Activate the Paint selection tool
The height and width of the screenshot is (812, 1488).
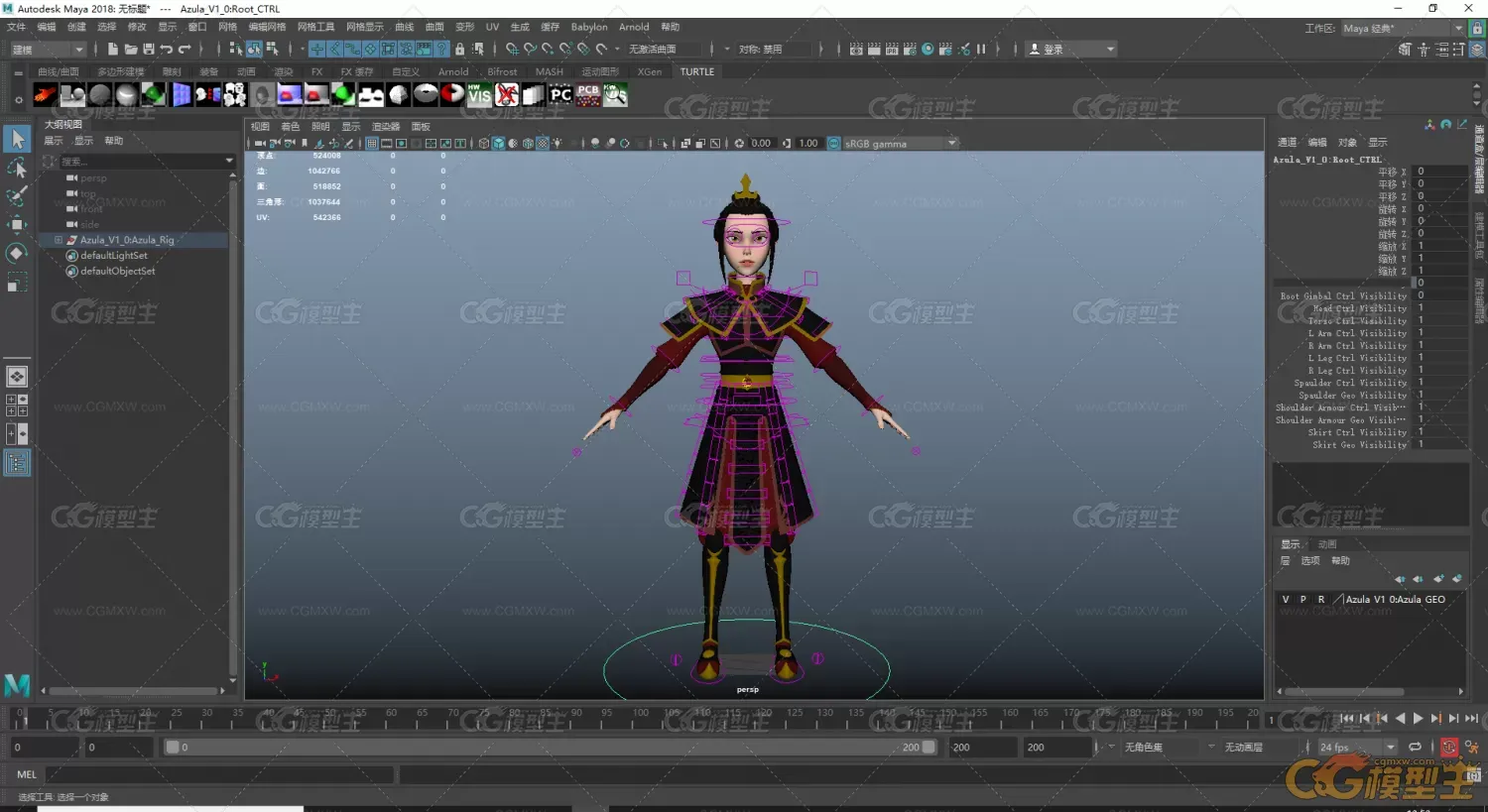tap(17, 196)
